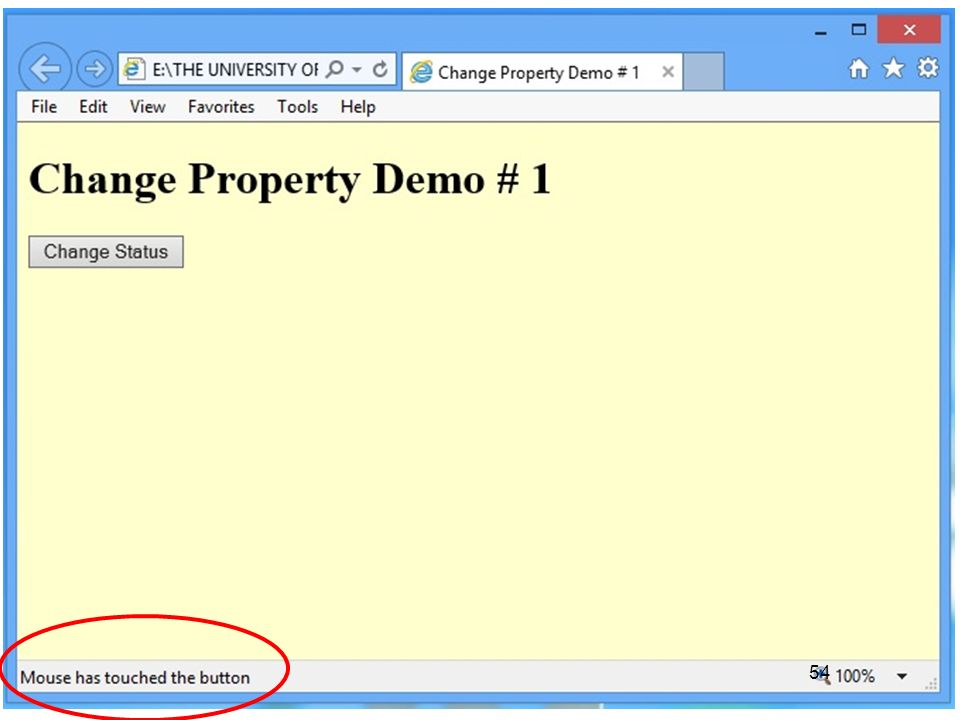Viewport: 960px width, 720px height.
Task: Go to the Home page icon
Action: tap(858, 68)
